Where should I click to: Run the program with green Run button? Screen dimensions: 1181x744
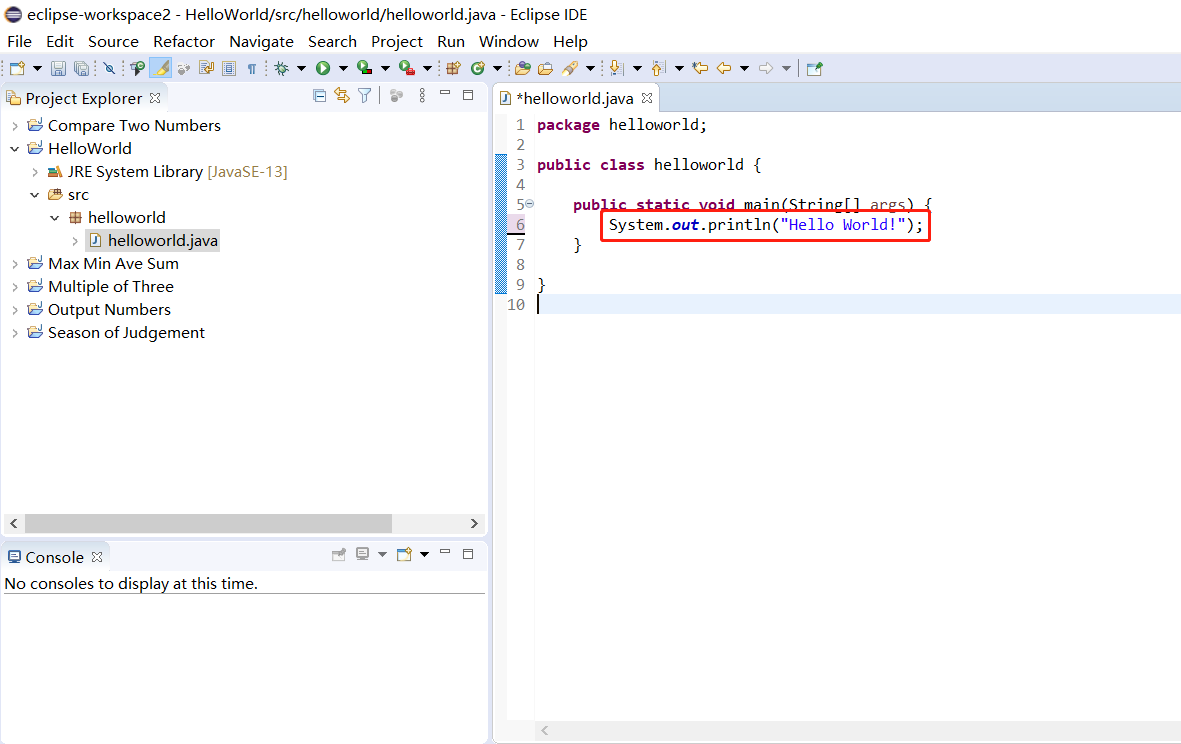(323, 68)
